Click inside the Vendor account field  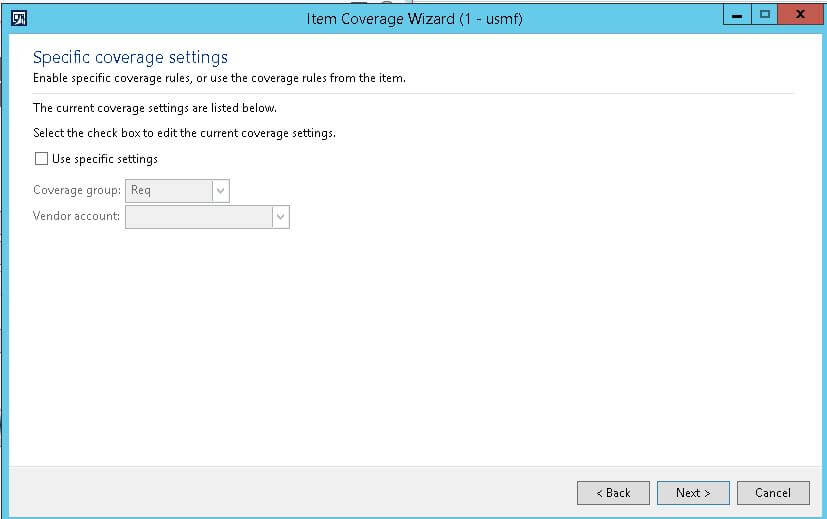198,217
